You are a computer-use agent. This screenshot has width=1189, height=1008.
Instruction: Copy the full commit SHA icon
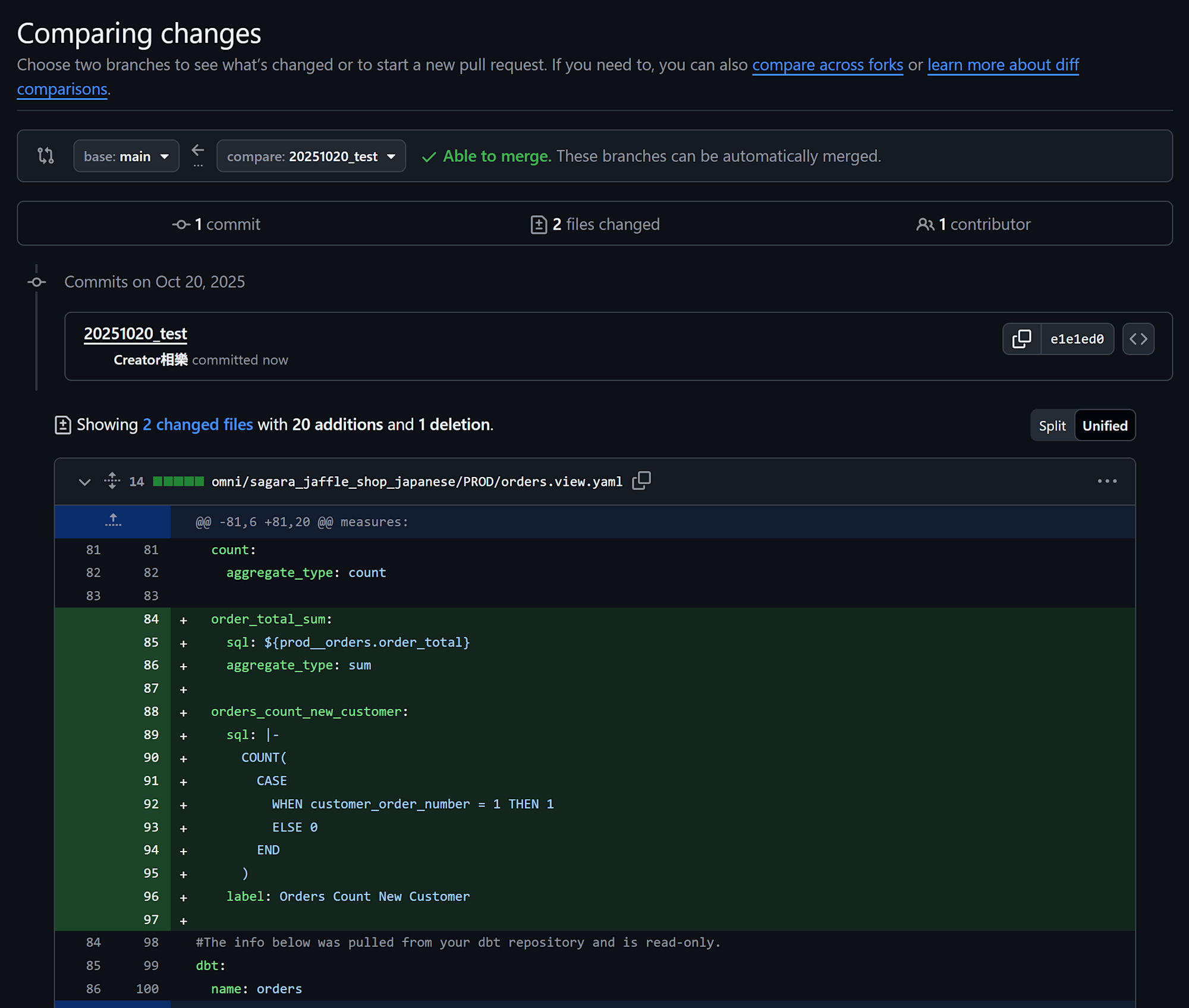1021,339
